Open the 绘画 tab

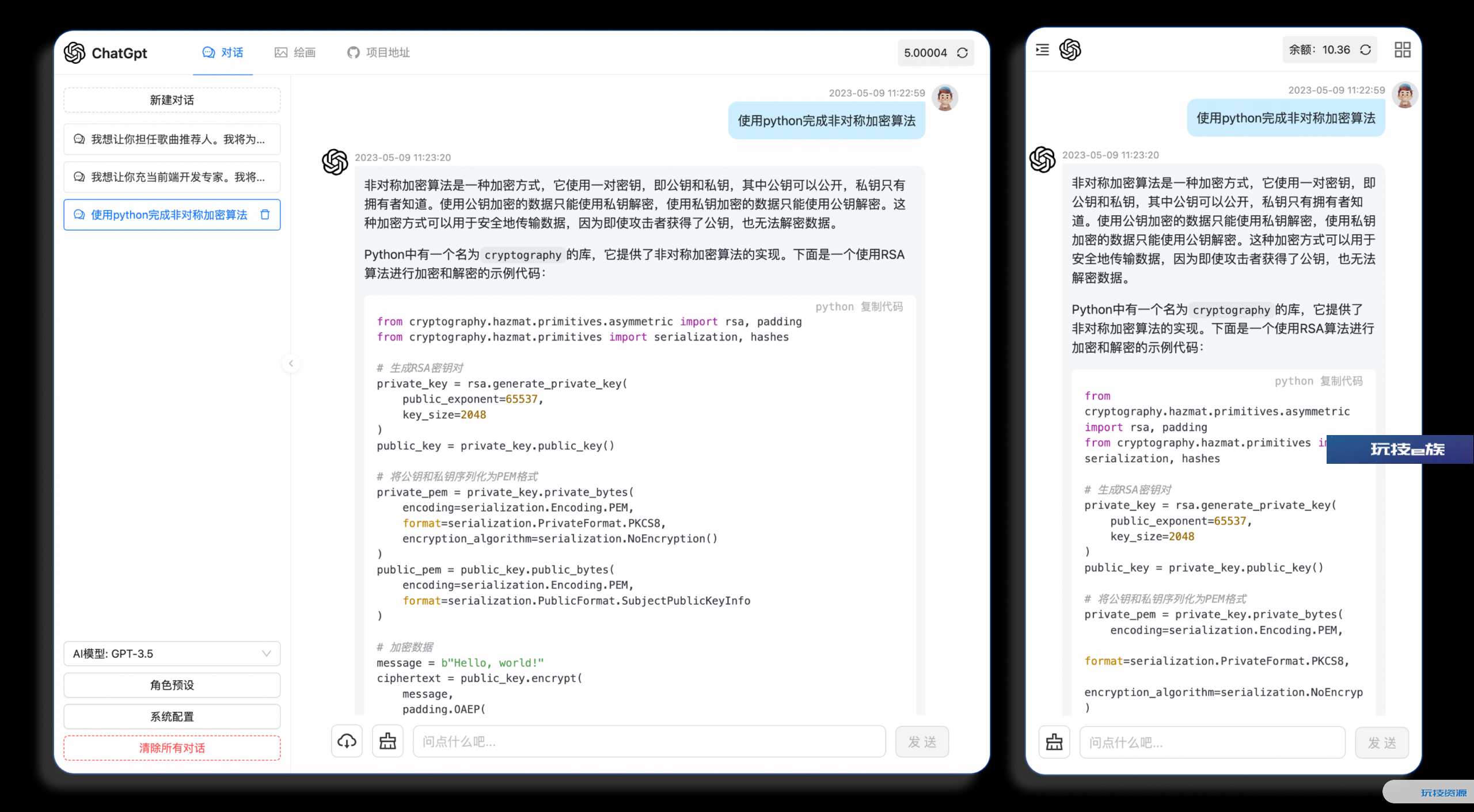[295, 53]
